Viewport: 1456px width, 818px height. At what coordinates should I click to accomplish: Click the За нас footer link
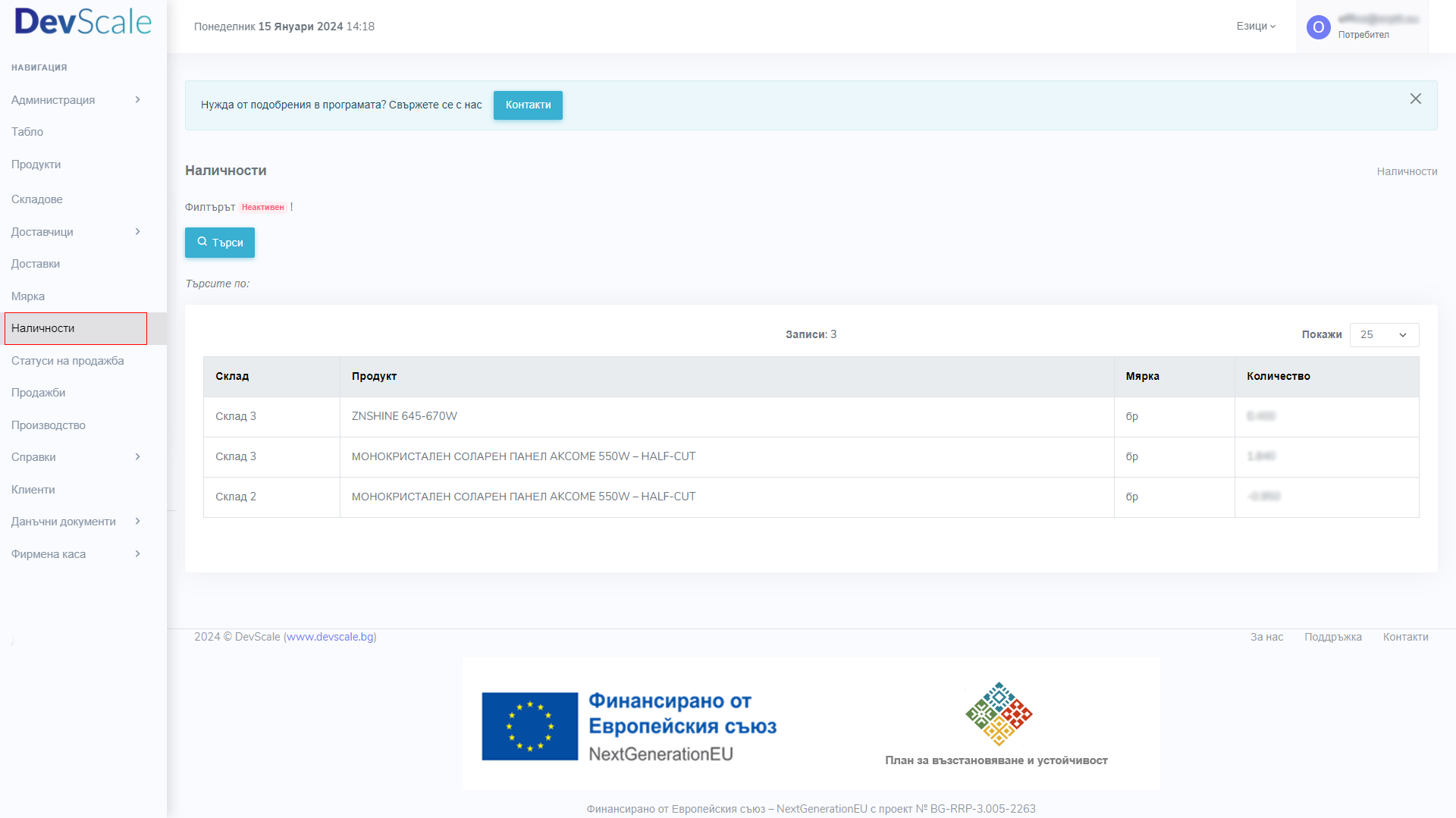pos(1266,637)
